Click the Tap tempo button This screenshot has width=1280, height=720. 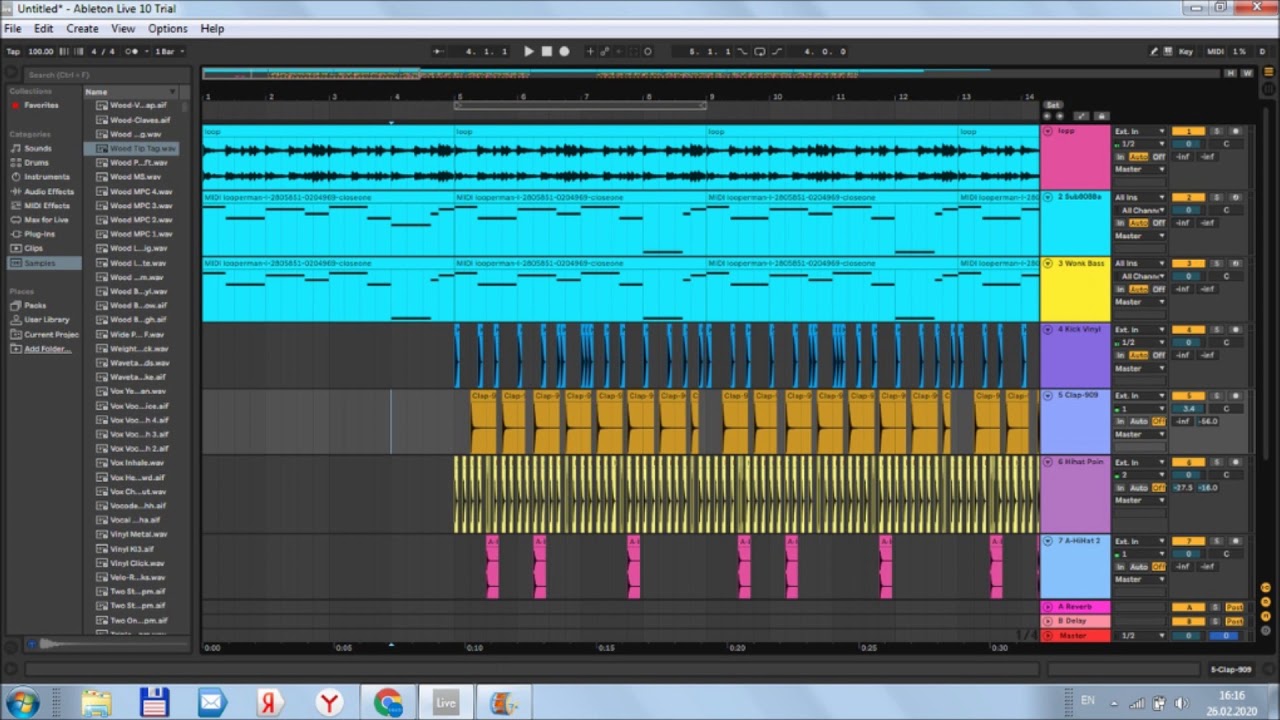[x=13, y=51]
